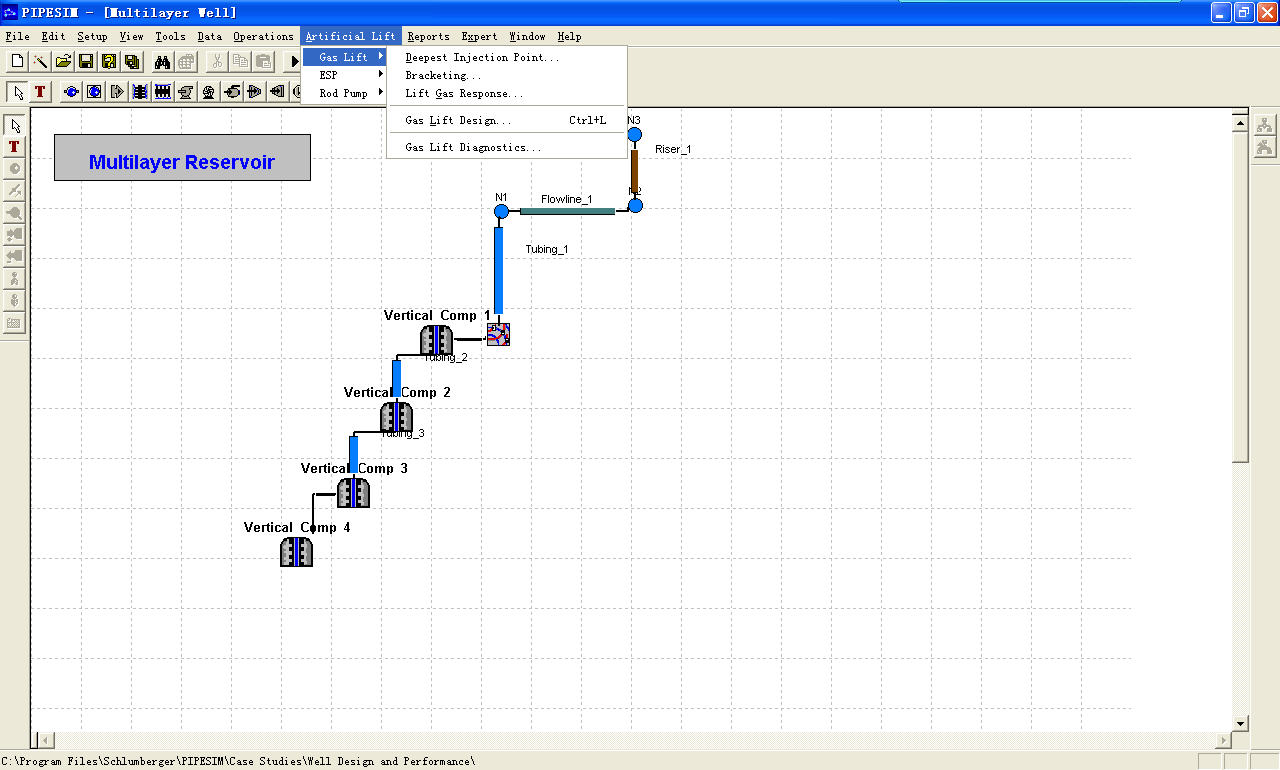The image size is (1280, 770).
Task: Open the Operations menu
Action: pyautogui.click(x=263, y=36)
